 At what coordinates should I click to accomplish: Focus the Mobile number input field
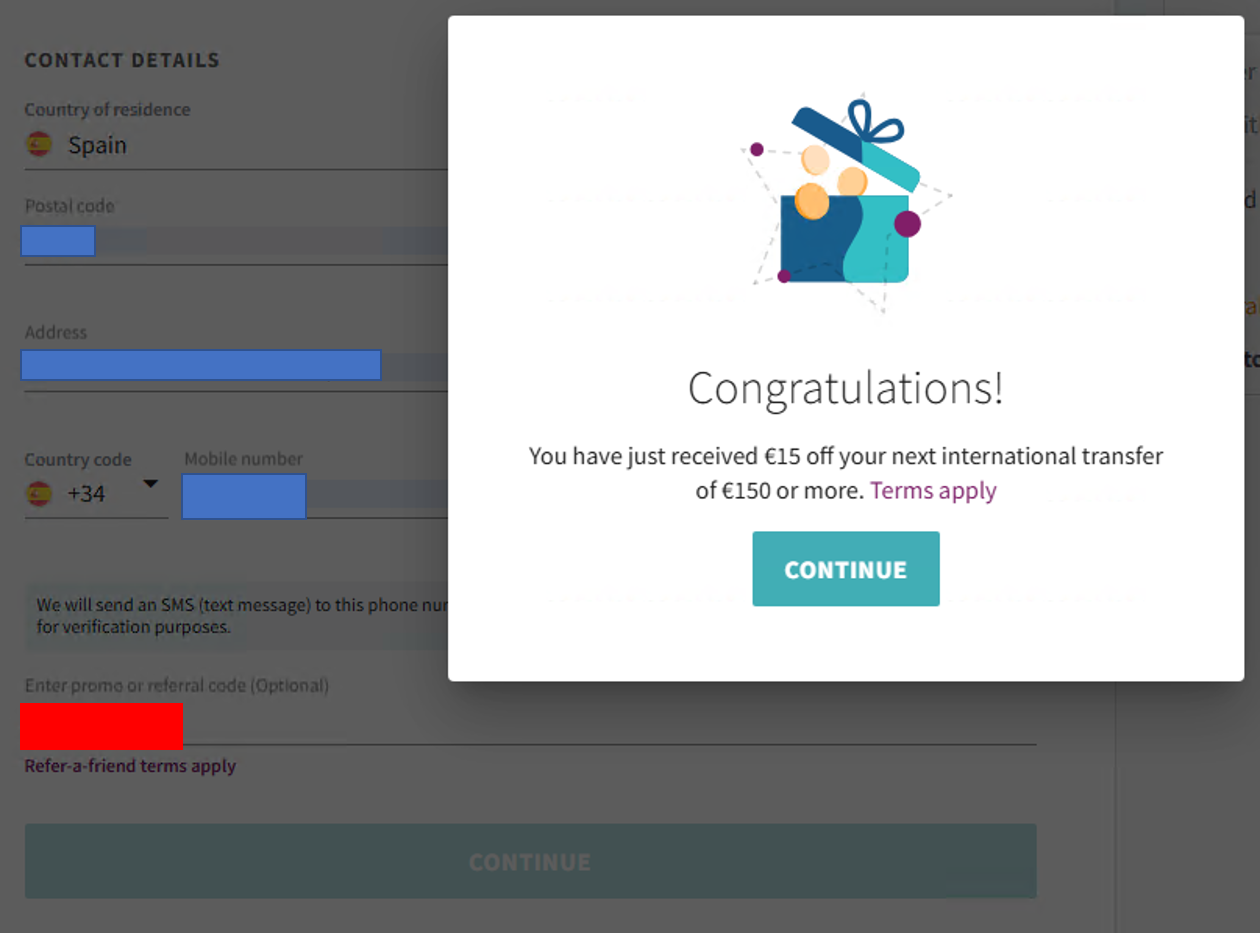point(310,496)
